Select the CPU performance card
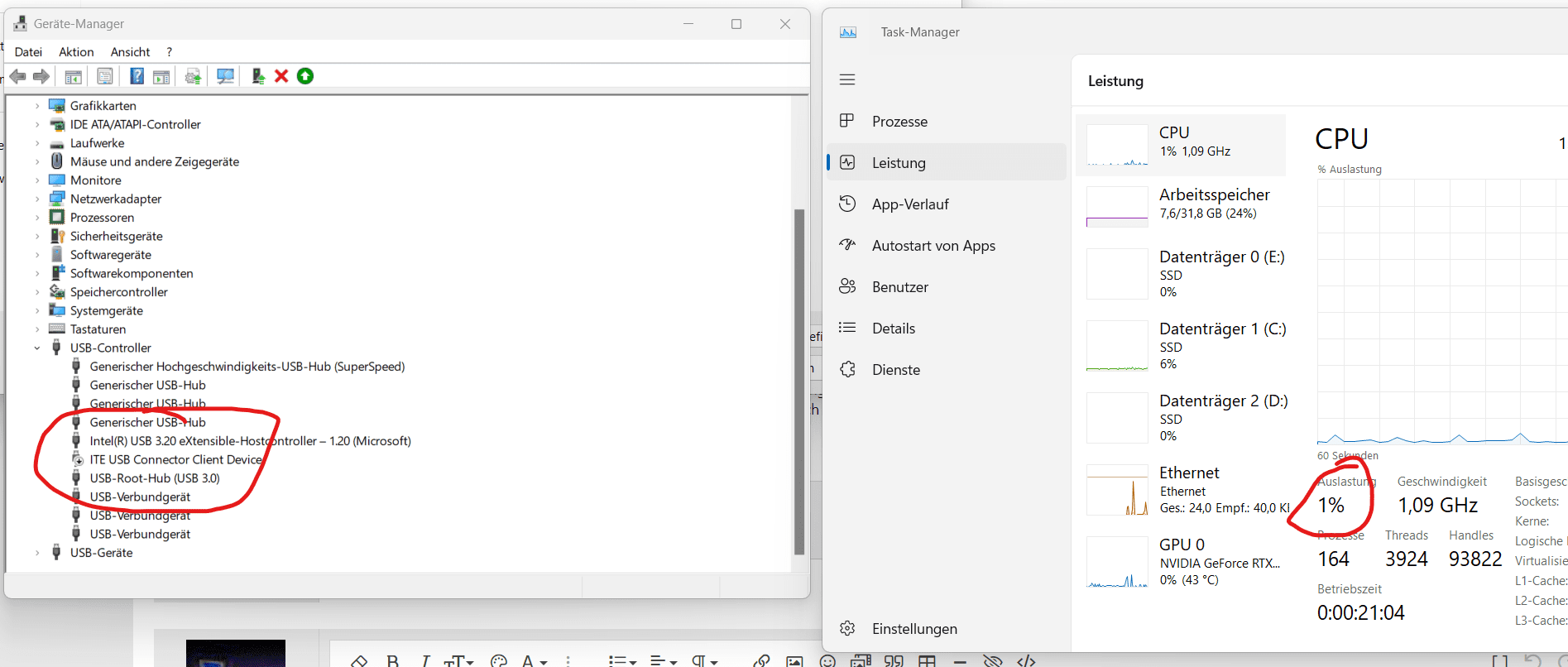 [x=1181, y=145]
